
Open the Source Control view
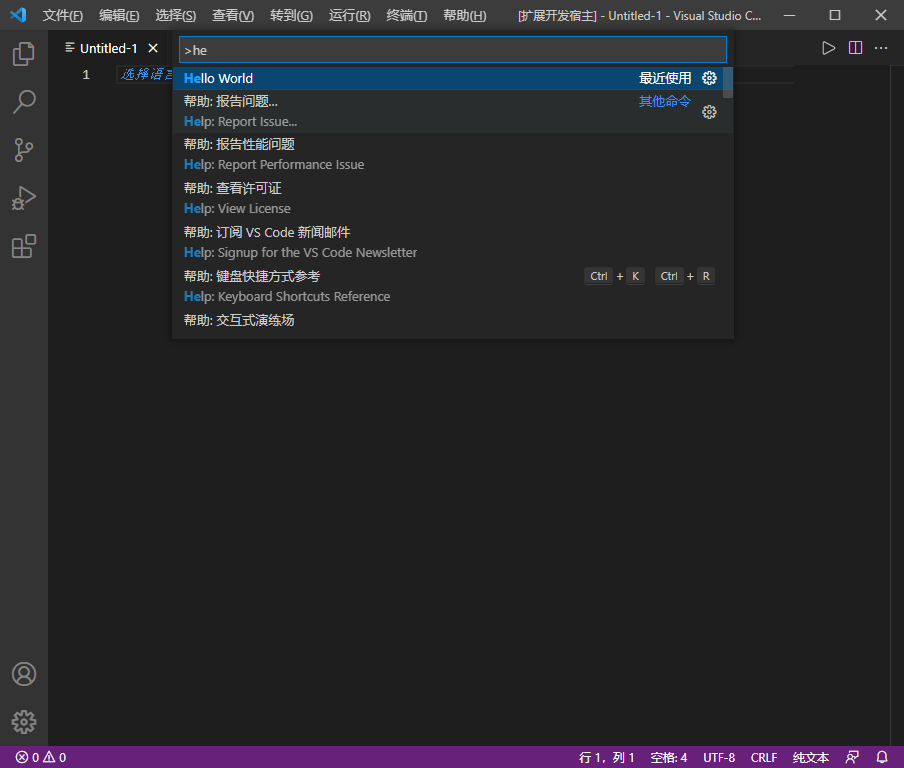click(24, 150)
